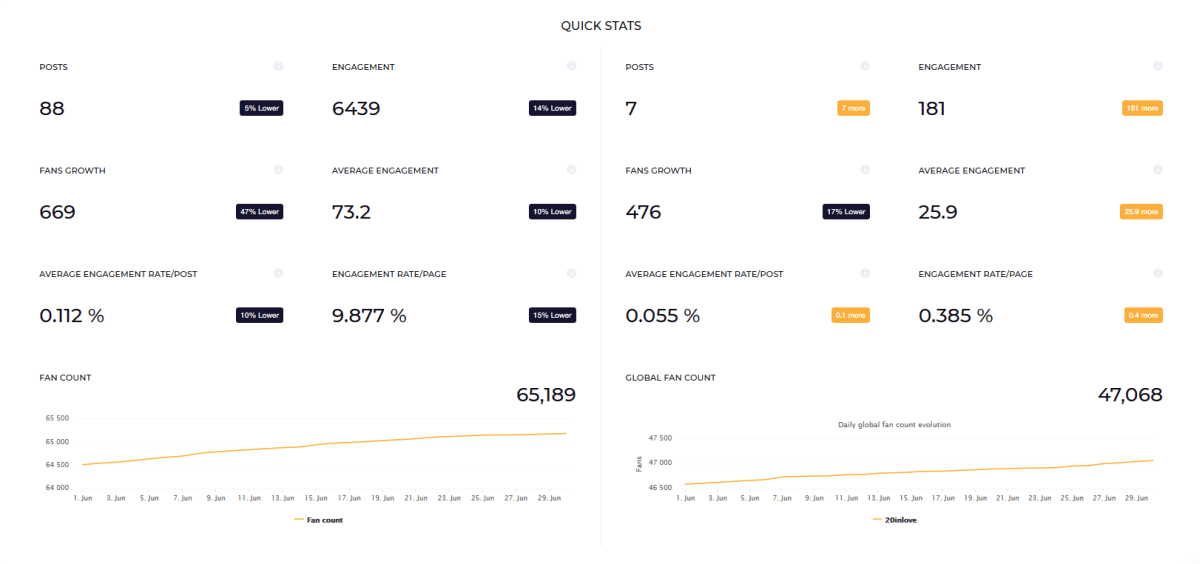1200x564 pixels.
Task: Click '10% Lower' badge beside 73.2
Action: (553, 212)
